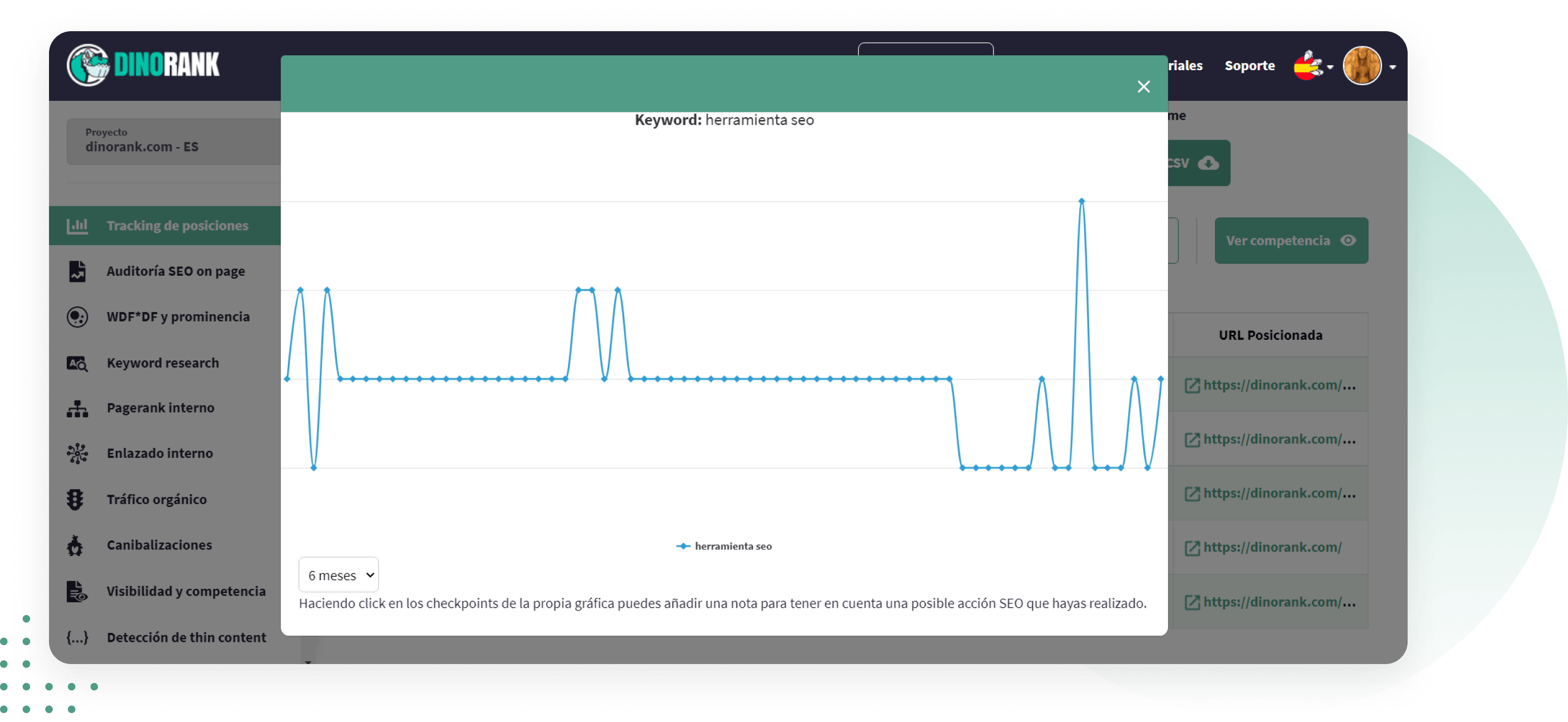The image size is (1568, 722).
Task: Open Canibalizaciones section
Action: (159, 545)
